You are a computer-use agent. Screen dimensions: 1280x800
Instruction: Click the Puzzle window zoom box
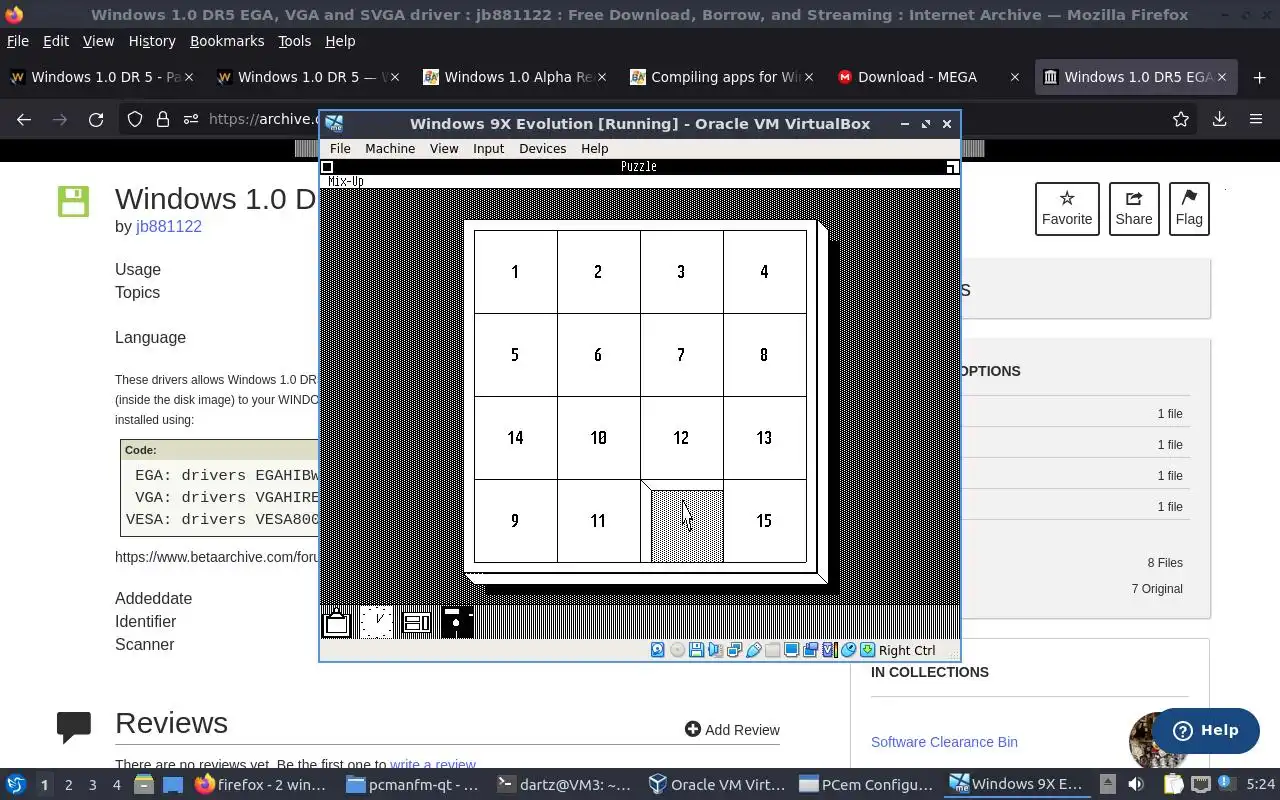click(952, 167)
